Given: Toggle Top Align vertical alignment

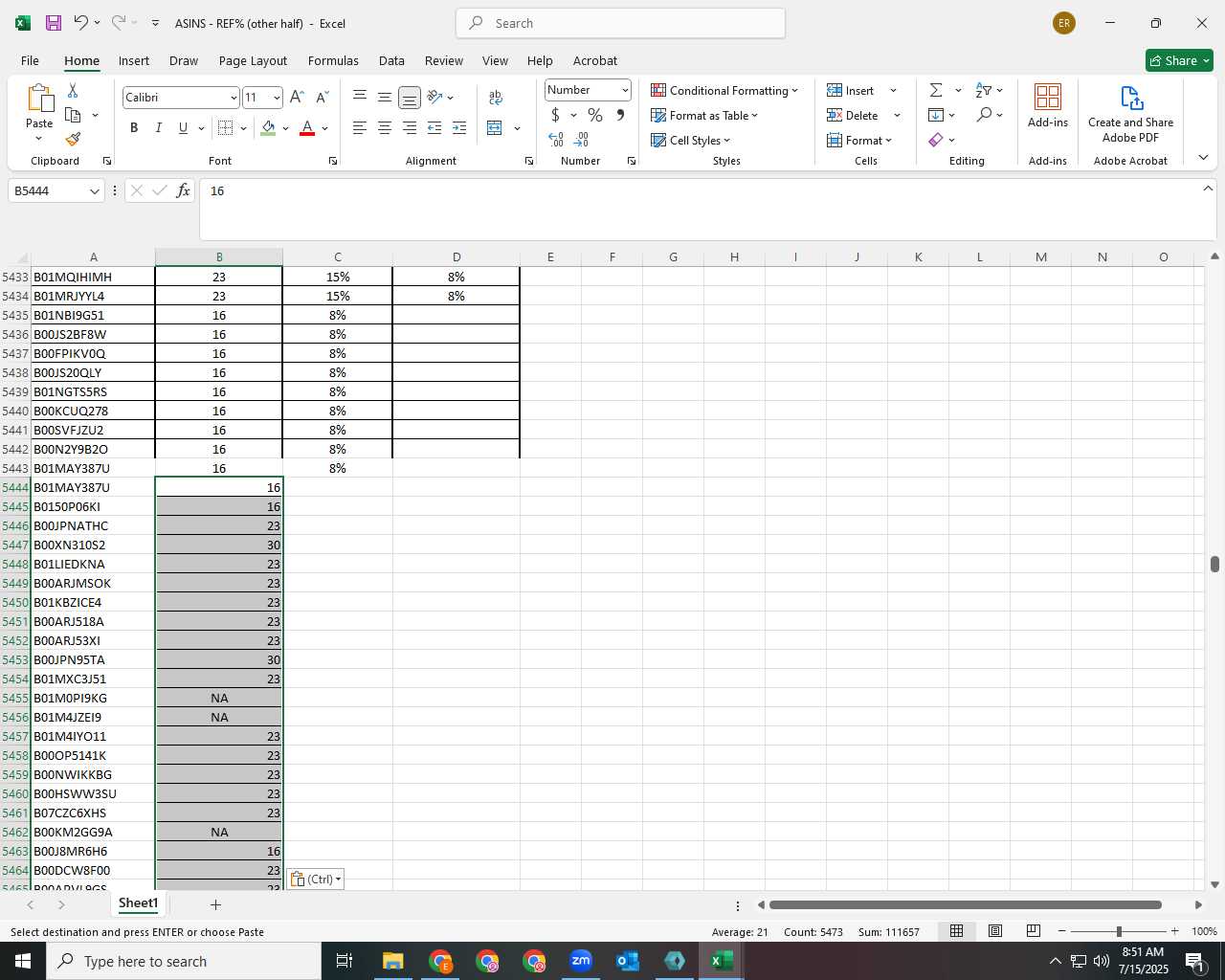Looking at the screenshot, I should 360,98.
